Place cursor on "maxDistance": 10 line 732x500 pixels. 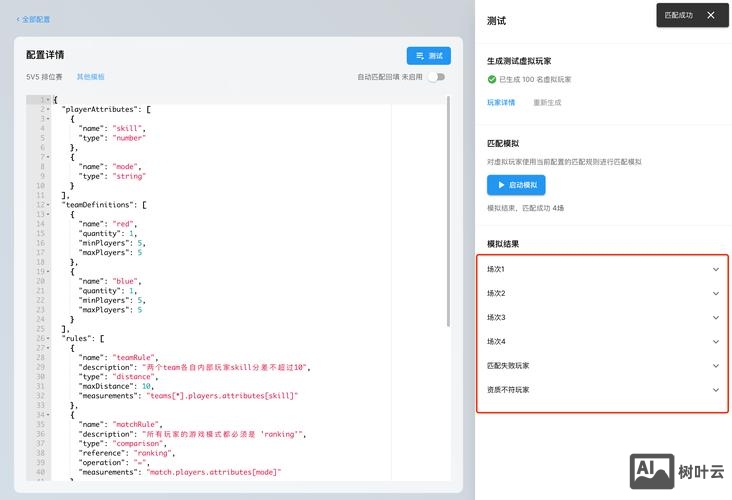point(116,386)
